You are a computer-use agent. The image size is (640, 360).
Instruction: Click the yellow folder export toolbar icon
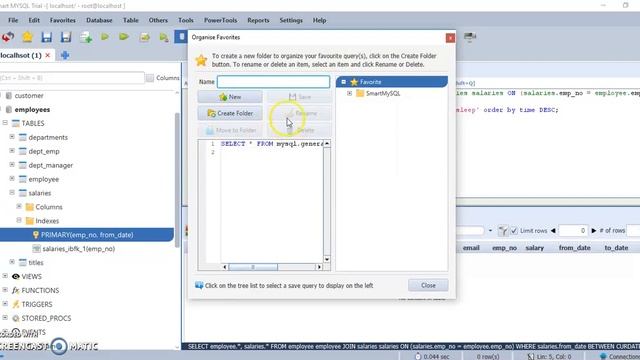[144, 38]
